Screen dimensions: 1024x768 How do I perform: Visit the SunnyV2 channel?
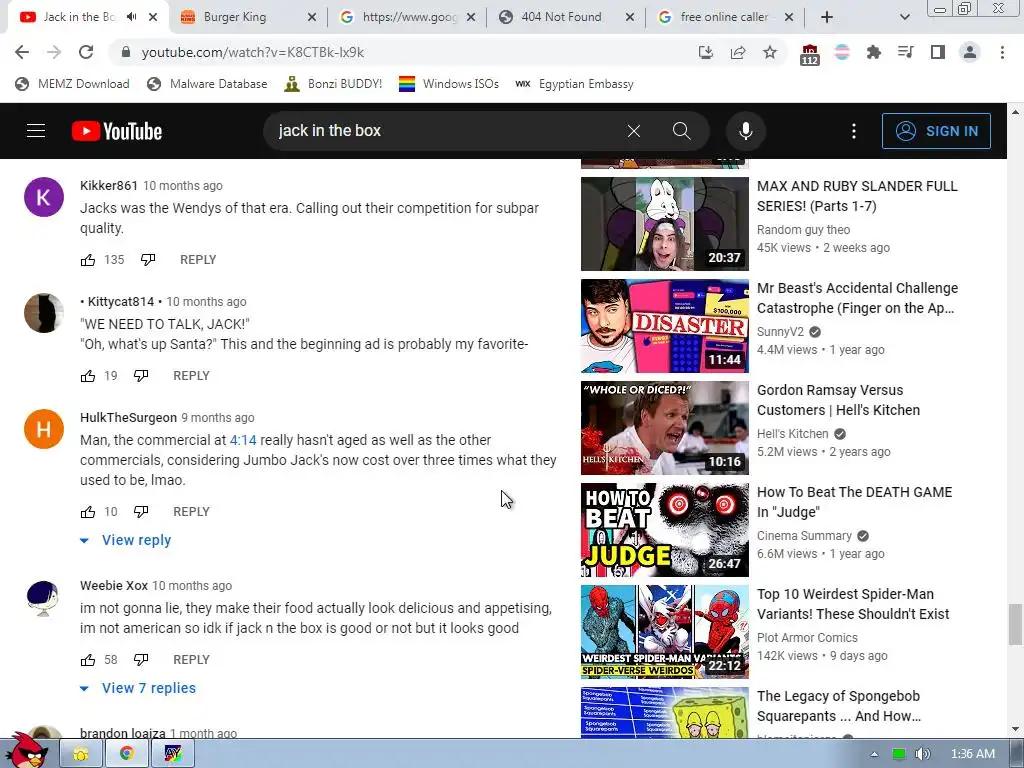coord(780,332)
